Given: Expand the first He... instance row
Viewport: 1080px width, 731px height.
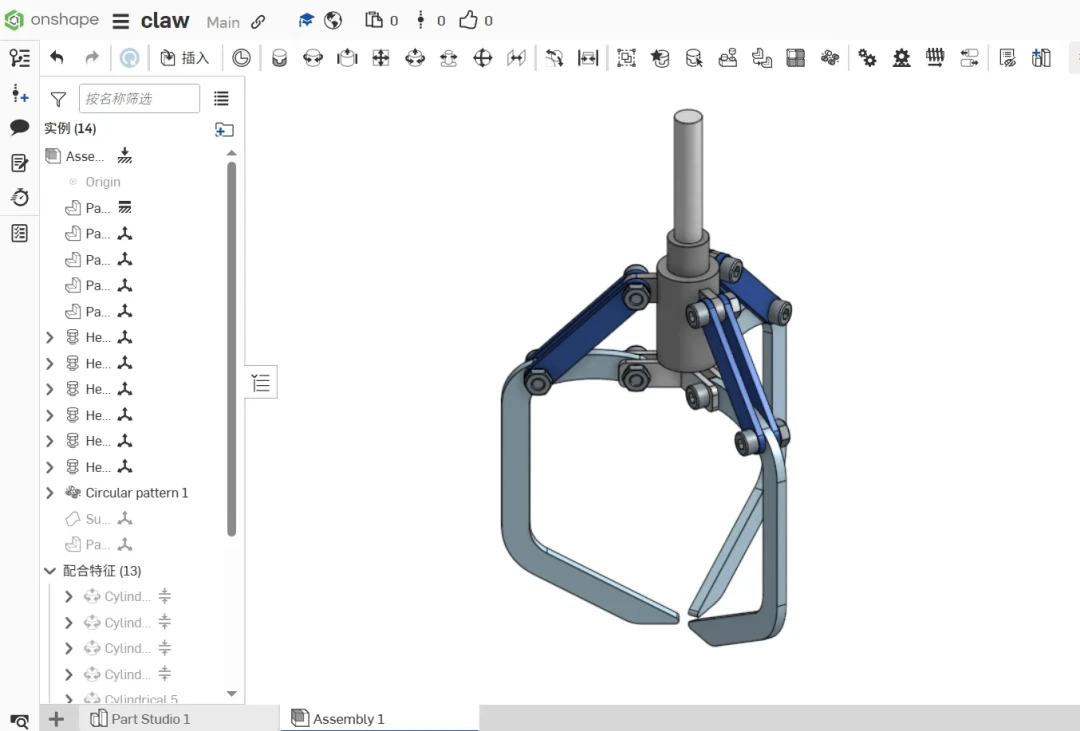Looking at the screenshot, I should [x=50, y=338].
